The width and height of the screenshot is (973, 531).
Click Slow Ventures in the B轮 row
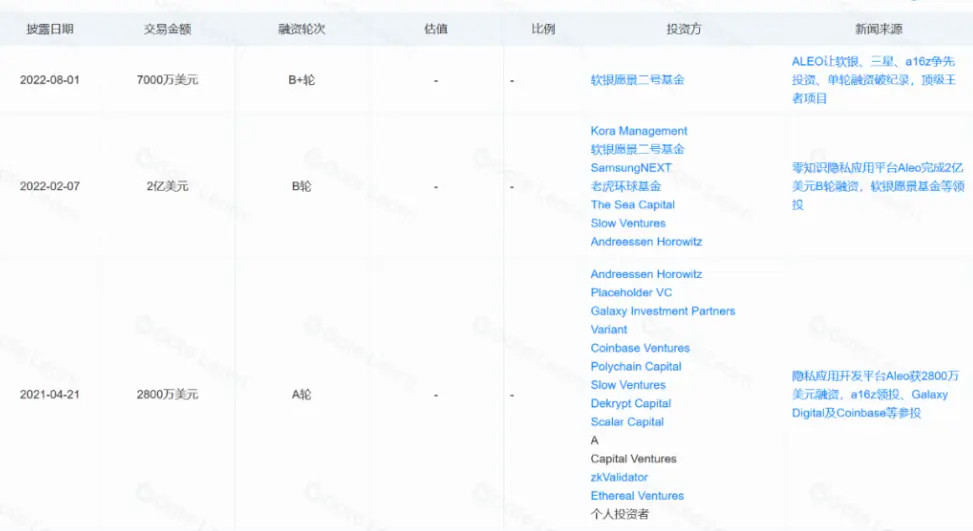[x=628, y=223]
